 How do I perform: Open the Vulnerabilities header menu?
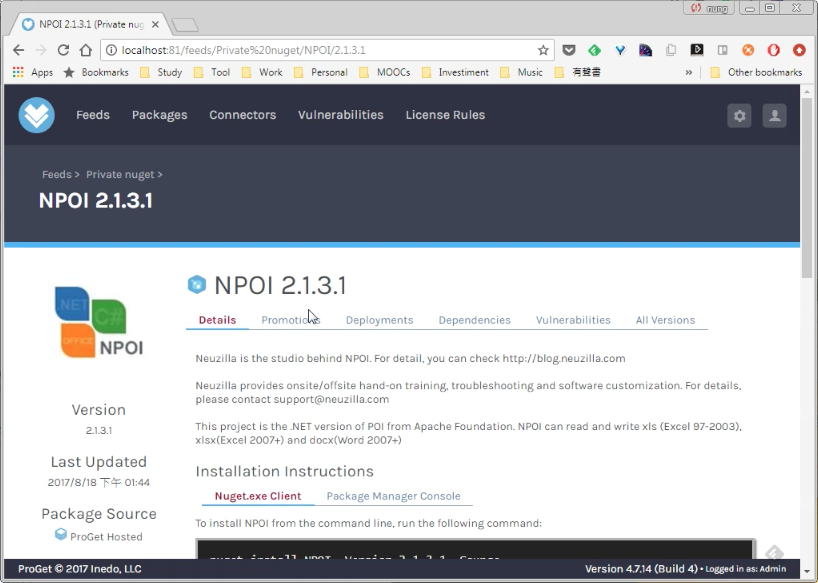(341, 115)
